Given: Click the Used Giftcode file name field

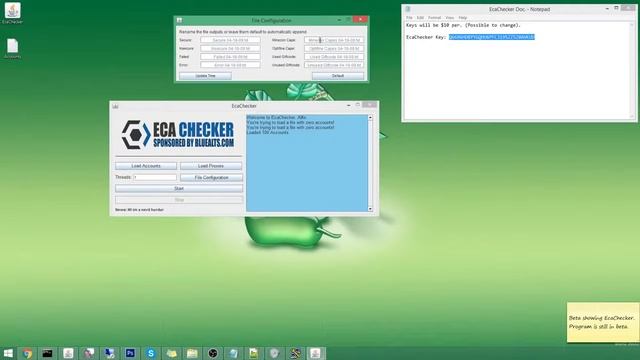Looking at the screenshot, I should coord(334,57).
